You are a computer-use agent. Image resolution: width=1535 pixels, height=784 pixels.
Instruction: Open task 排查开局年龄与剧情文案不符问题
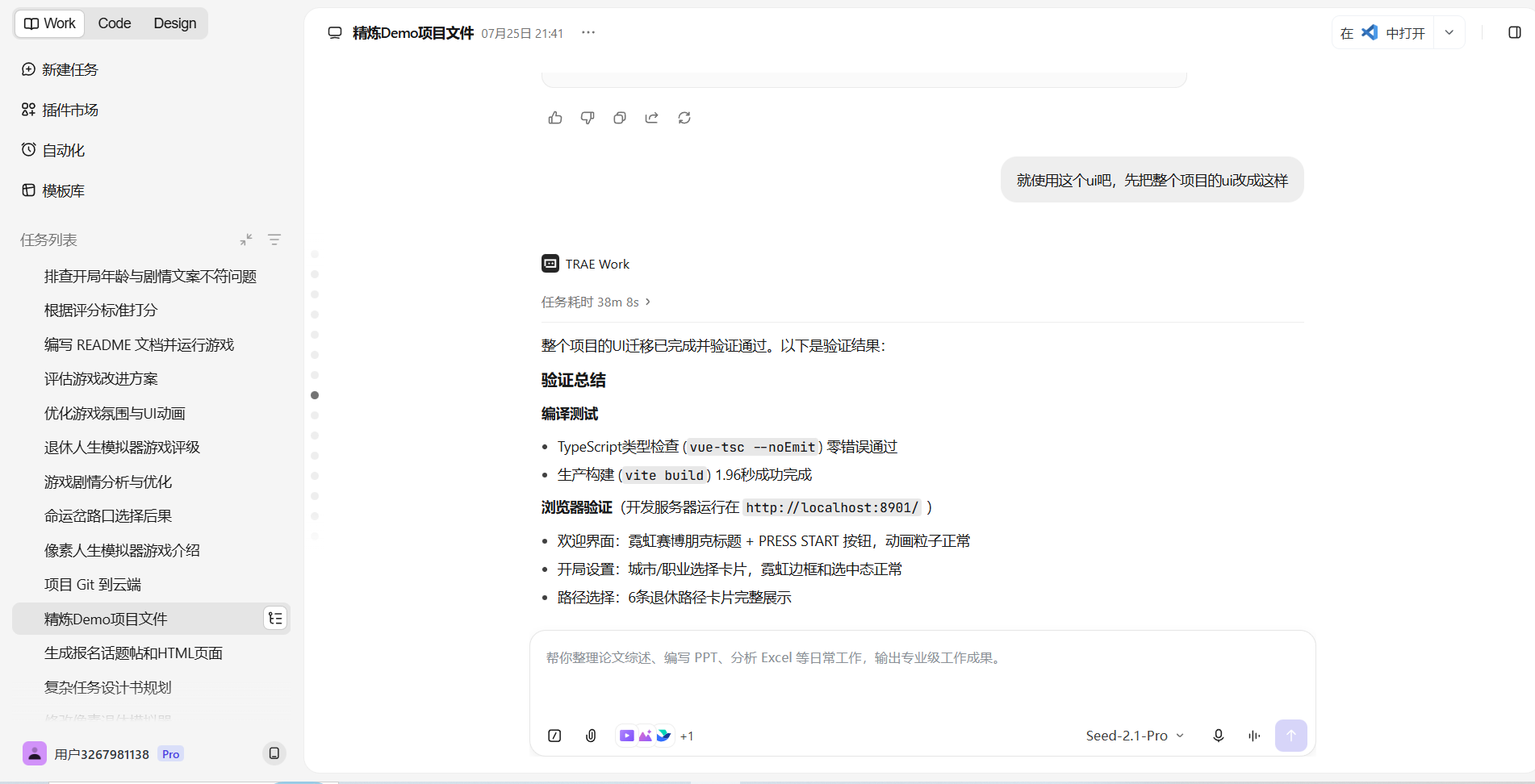[151, 277]
